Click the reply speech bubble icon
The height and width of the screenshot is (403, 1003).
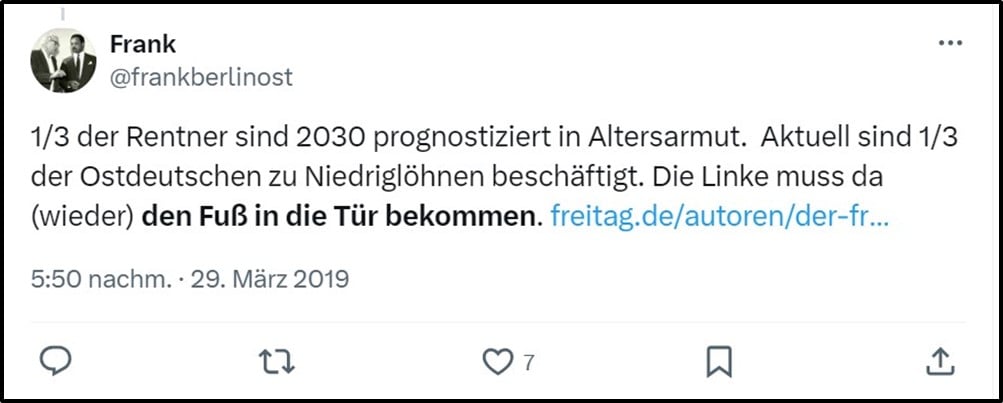[x=56, y=361]
